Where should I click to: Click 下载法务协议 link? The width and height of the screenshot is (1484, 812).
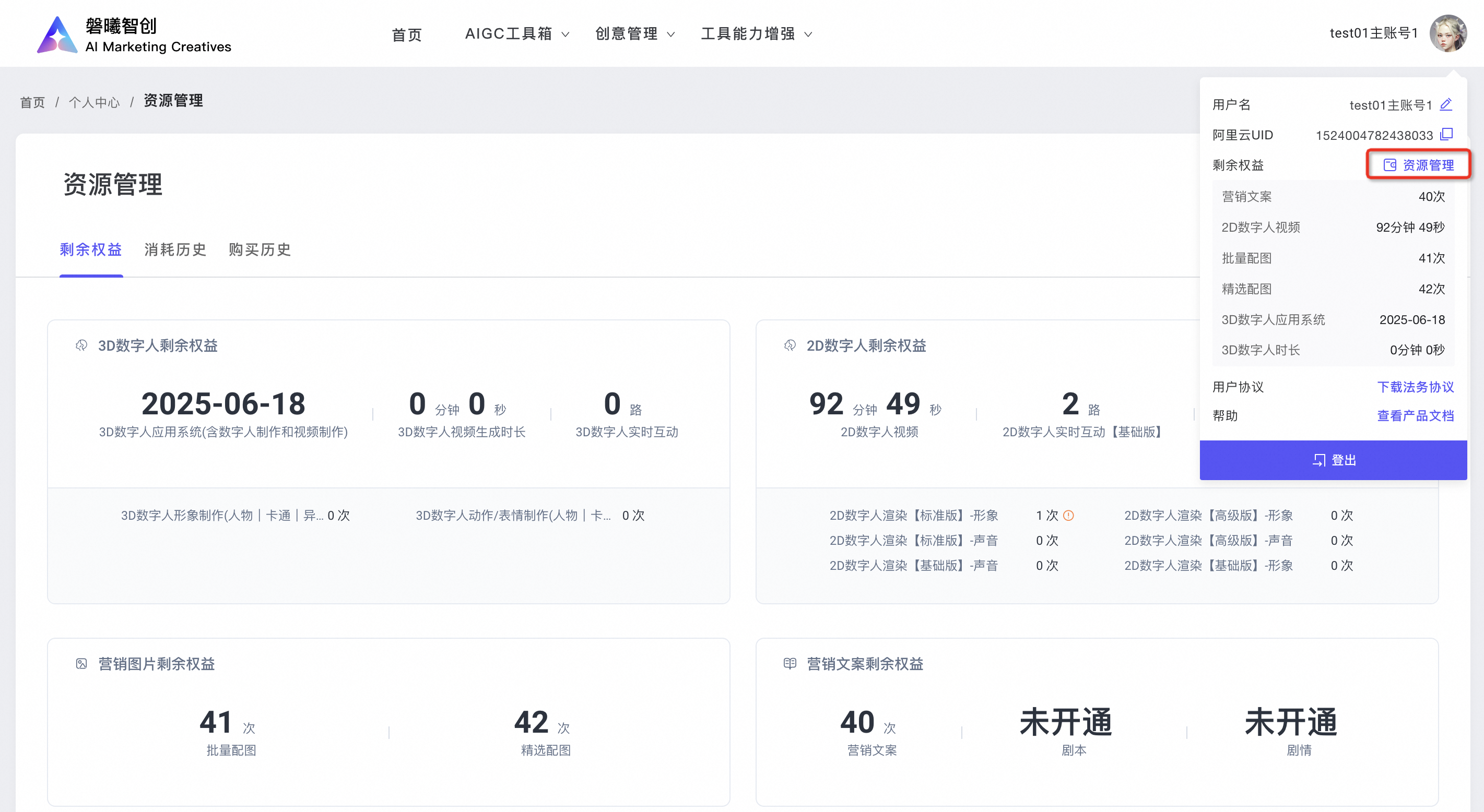[x=1416, y=387]
